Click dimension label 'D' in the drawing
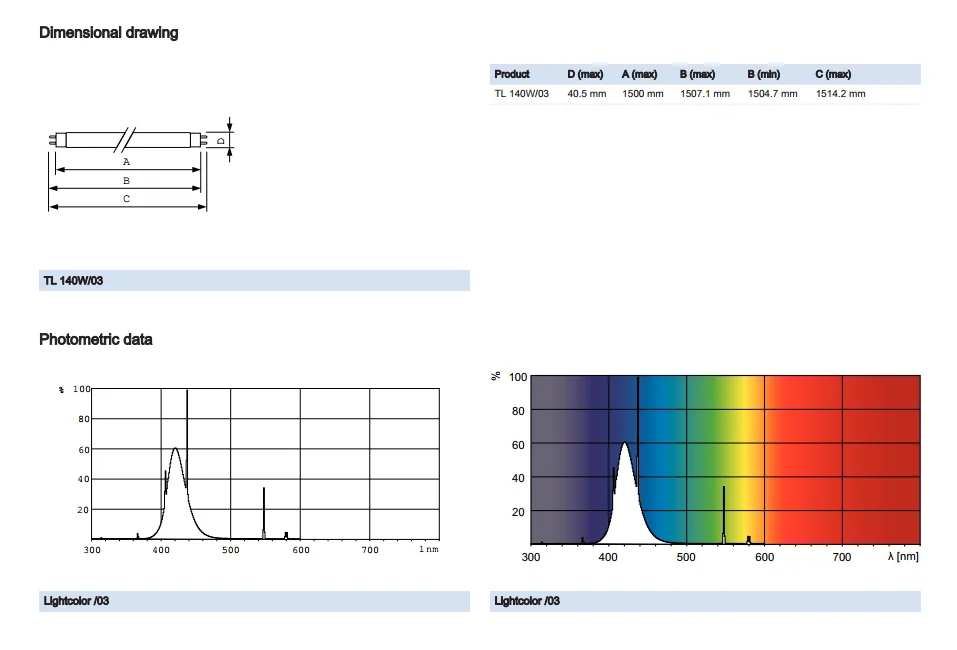 pos(221,141)
